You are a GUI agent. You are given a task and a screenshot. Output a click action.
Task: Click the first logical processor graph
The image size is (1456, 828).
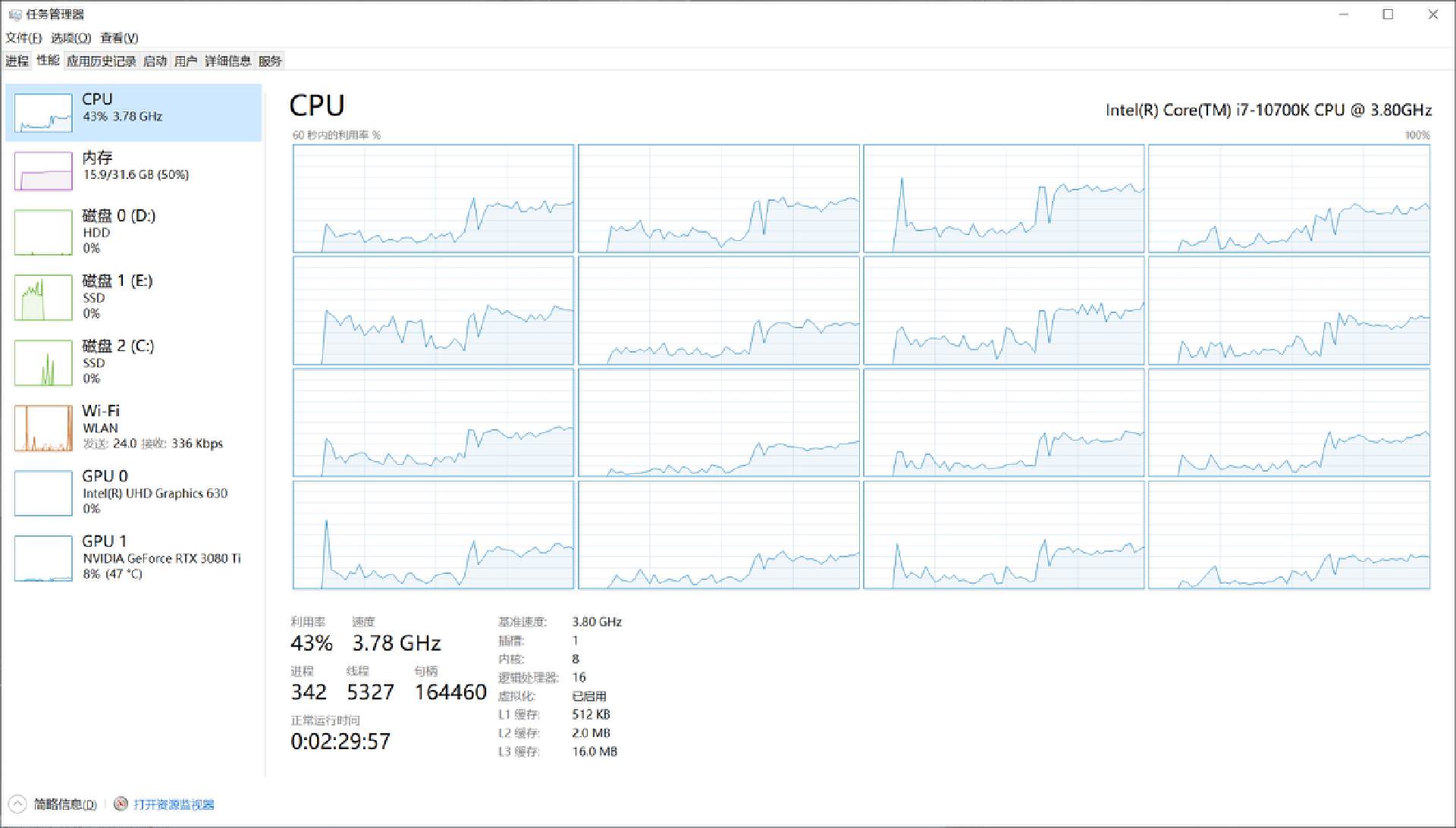pos(433,199)
